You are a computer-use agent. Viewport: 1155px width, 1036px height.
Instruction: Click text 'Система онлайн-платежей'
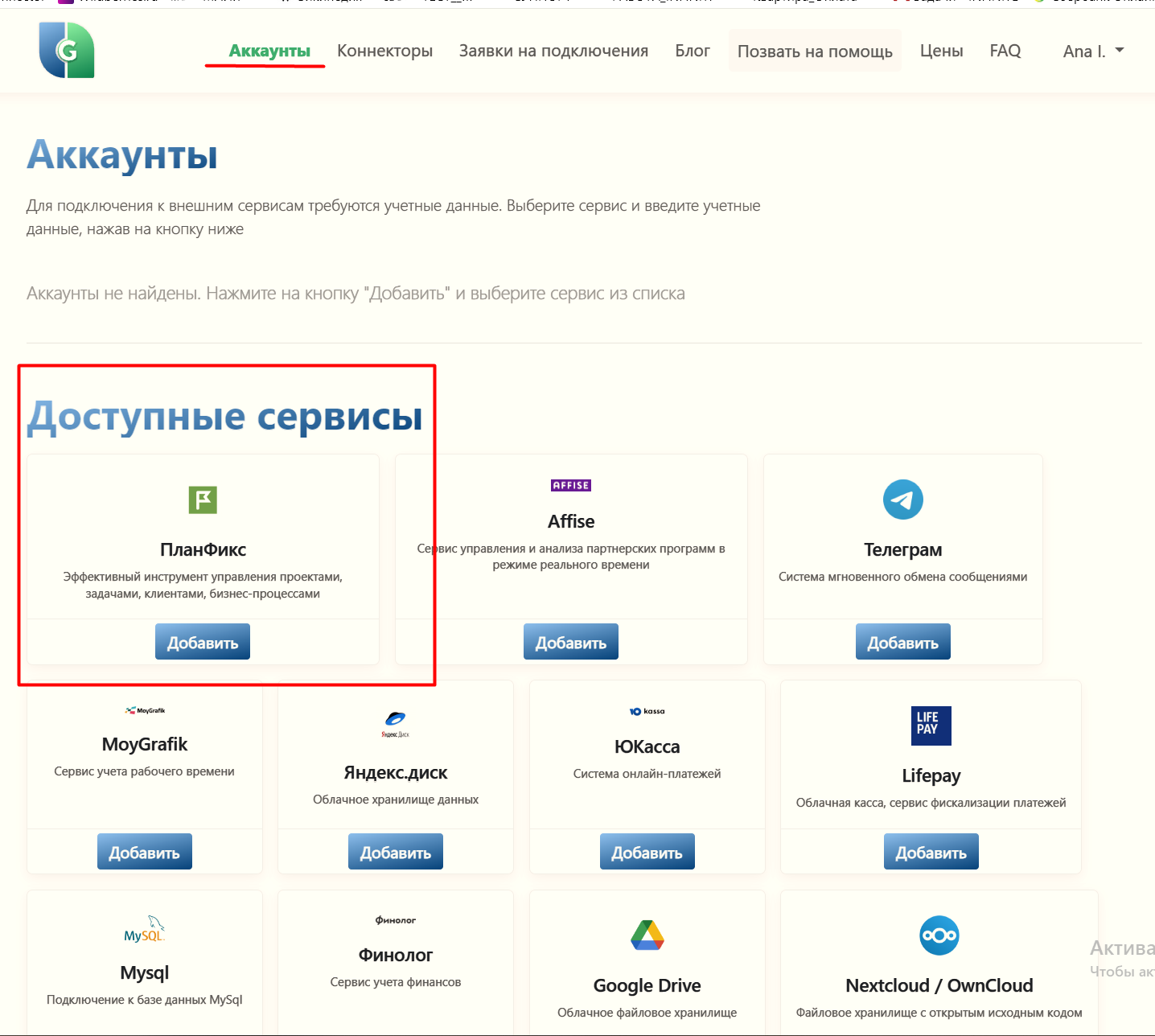click(647, 774)
